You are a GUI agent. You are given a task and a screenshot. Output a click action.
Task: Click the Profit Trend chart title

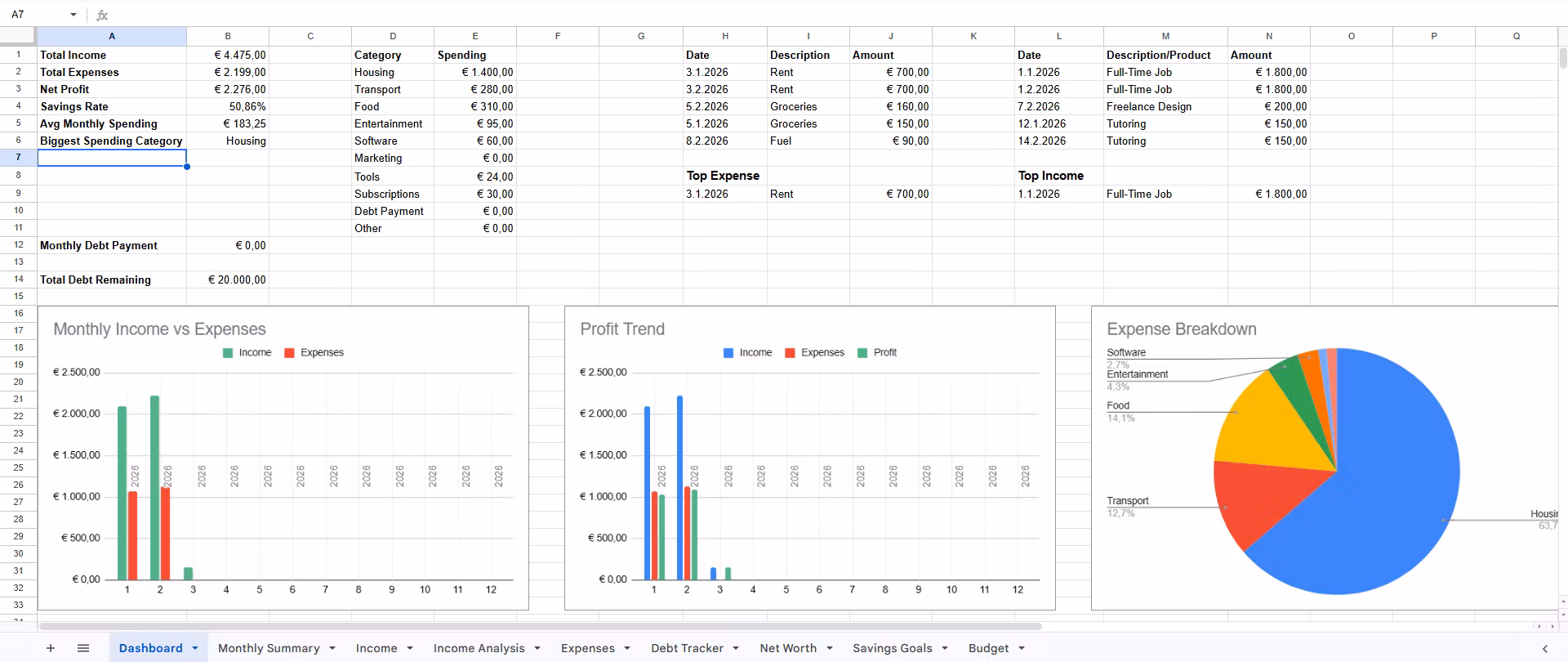622,329
